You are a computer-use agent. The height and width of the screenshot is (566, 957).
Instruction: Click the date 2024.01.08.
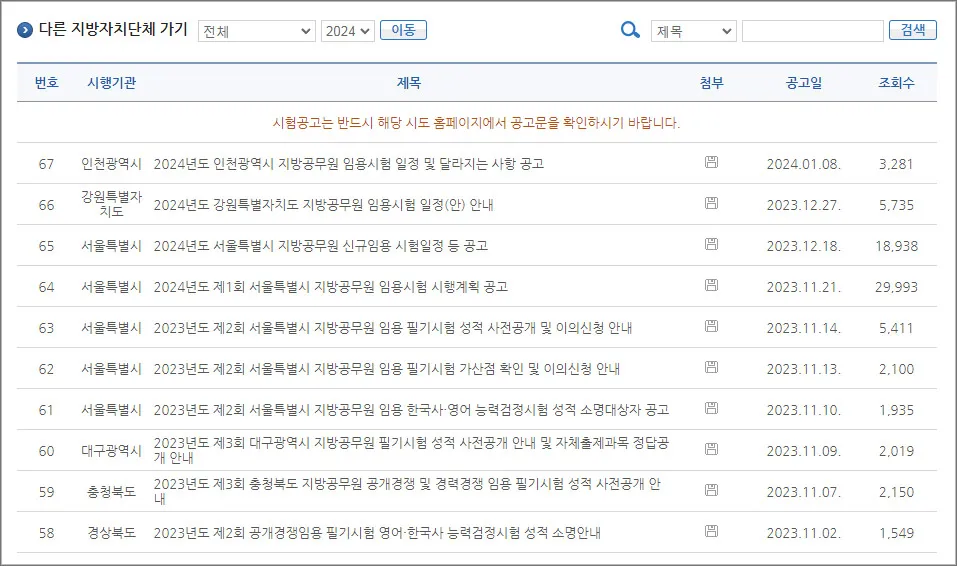click(804, 164)
